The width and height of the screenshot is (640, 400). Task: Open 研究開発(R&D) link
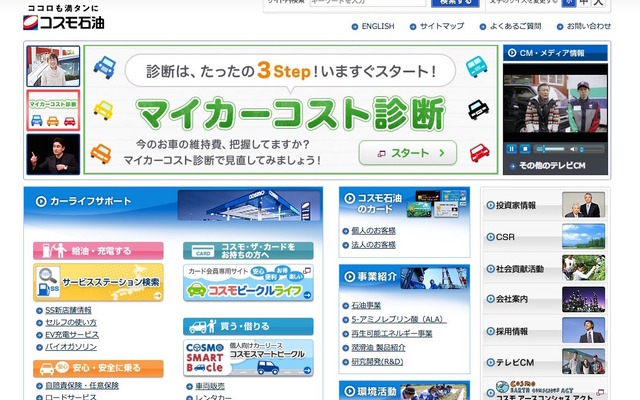pyautogui.click(x=377, y=362)
